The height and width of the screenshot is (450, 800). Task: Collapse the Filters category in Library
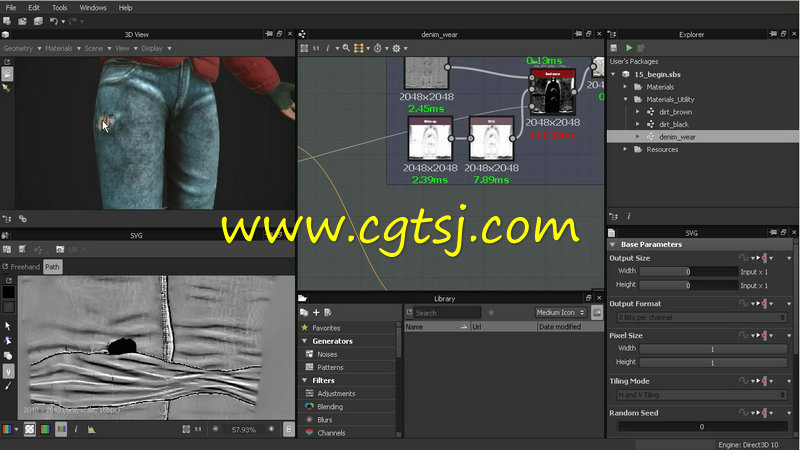tap(305, 380)
